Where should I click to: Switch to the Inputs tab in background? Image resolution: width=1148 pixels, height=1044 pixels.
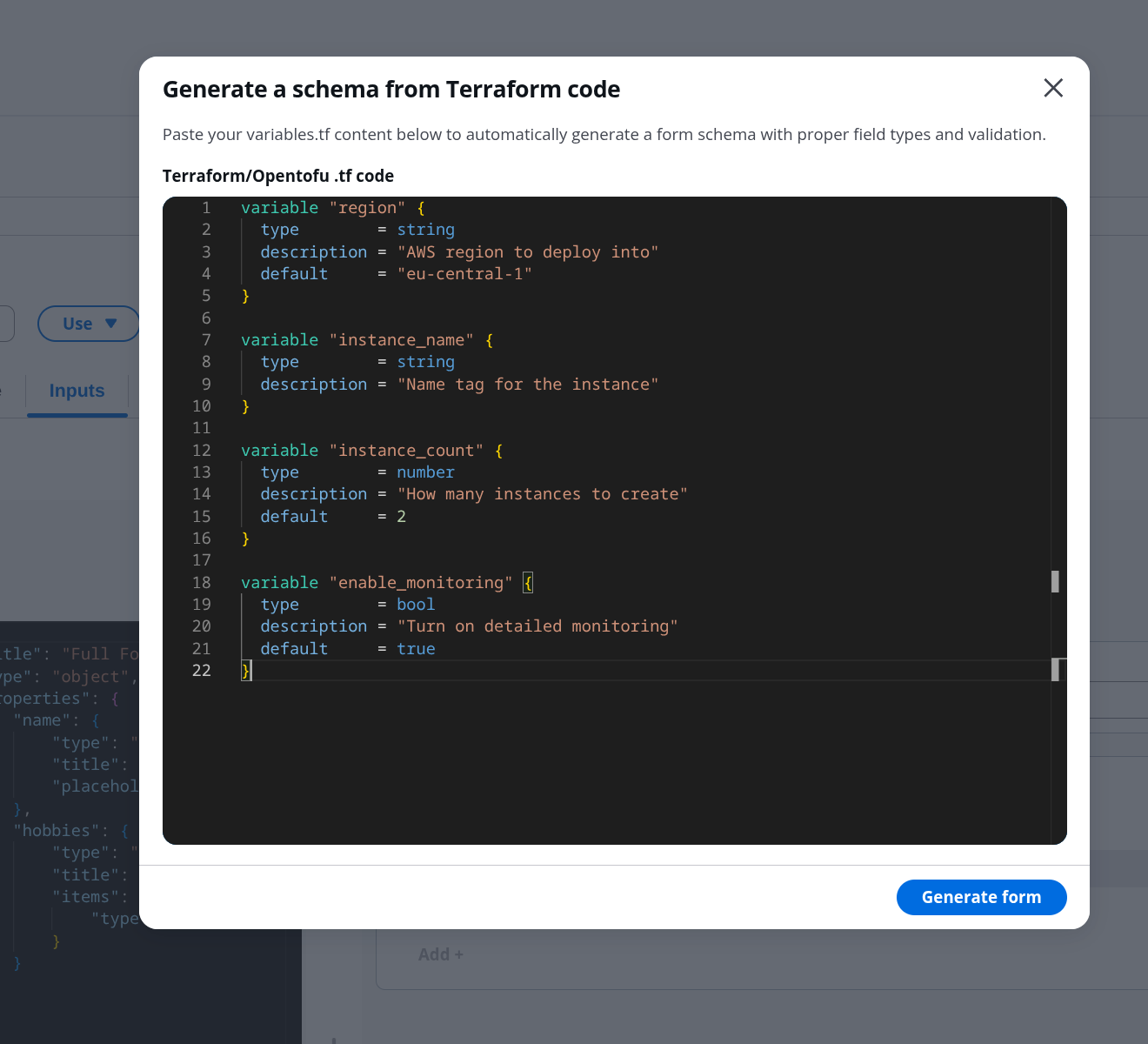pyautogui.click(x=77, y=391)
